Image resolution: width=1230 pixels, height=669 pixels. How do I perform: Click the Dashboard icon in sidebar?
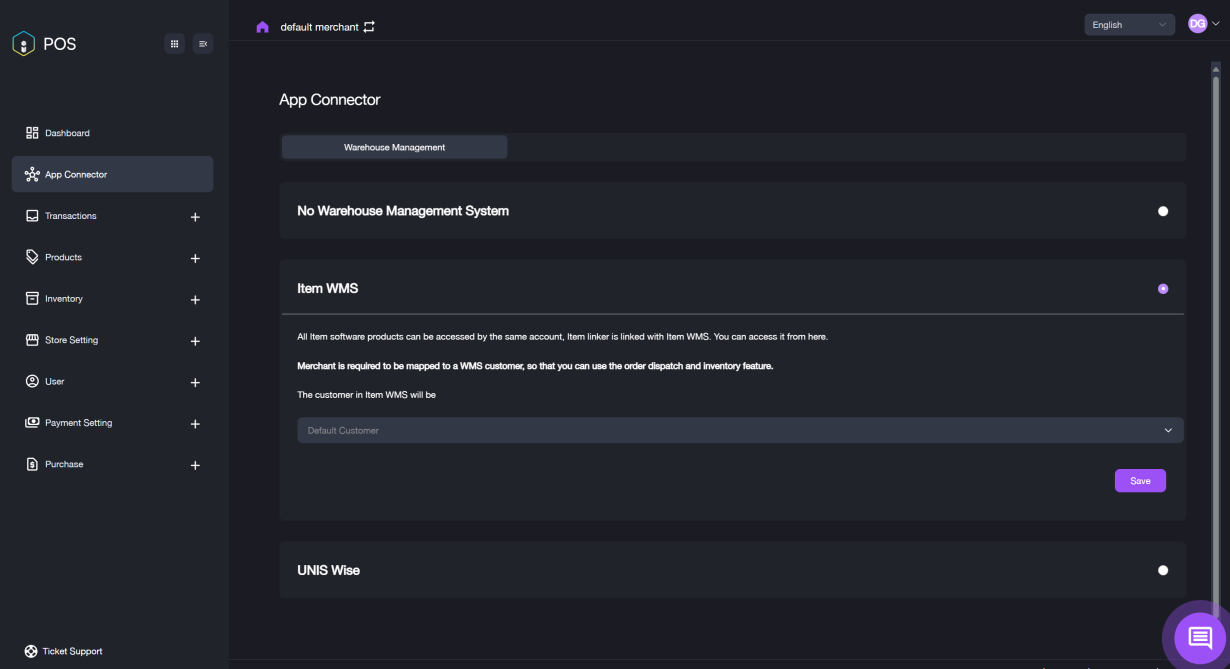pos(32,133)
